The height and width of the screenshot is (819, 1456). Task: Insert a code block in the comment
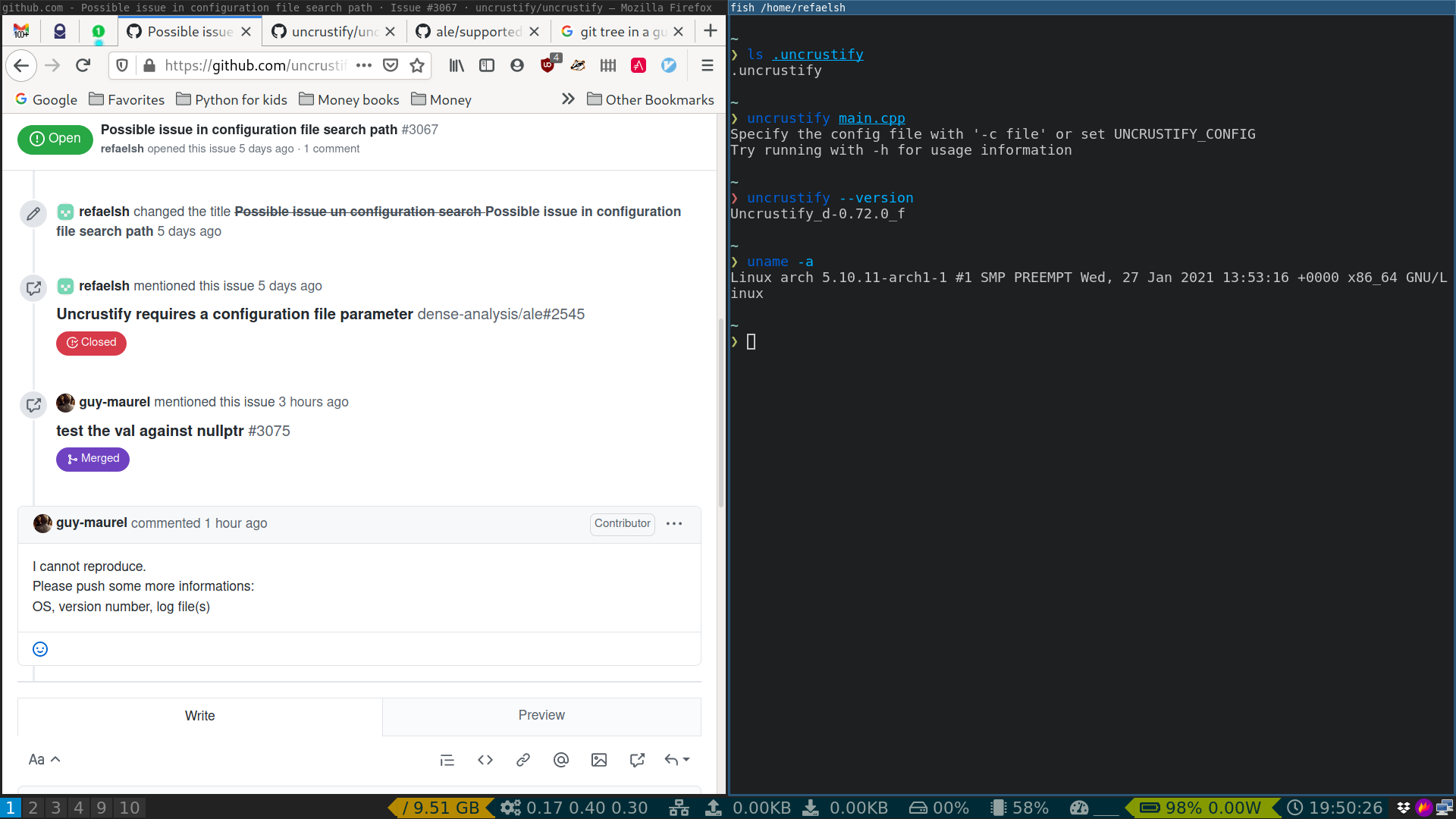(485, 760)
